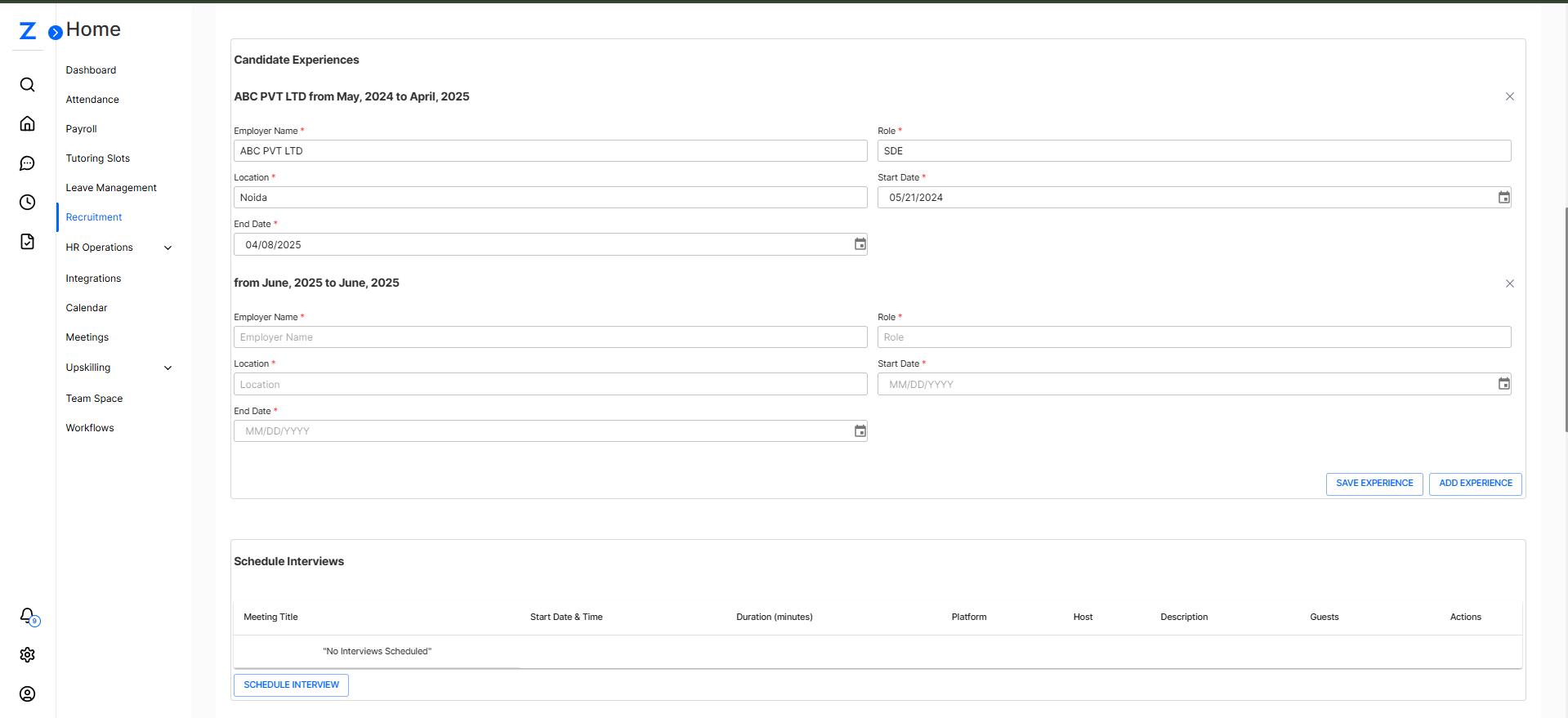The height and width of the screenshot is (718, 1568).
Task: Collapse sidebar using blue arrow toggle
Action: click(x=56, y=33)
